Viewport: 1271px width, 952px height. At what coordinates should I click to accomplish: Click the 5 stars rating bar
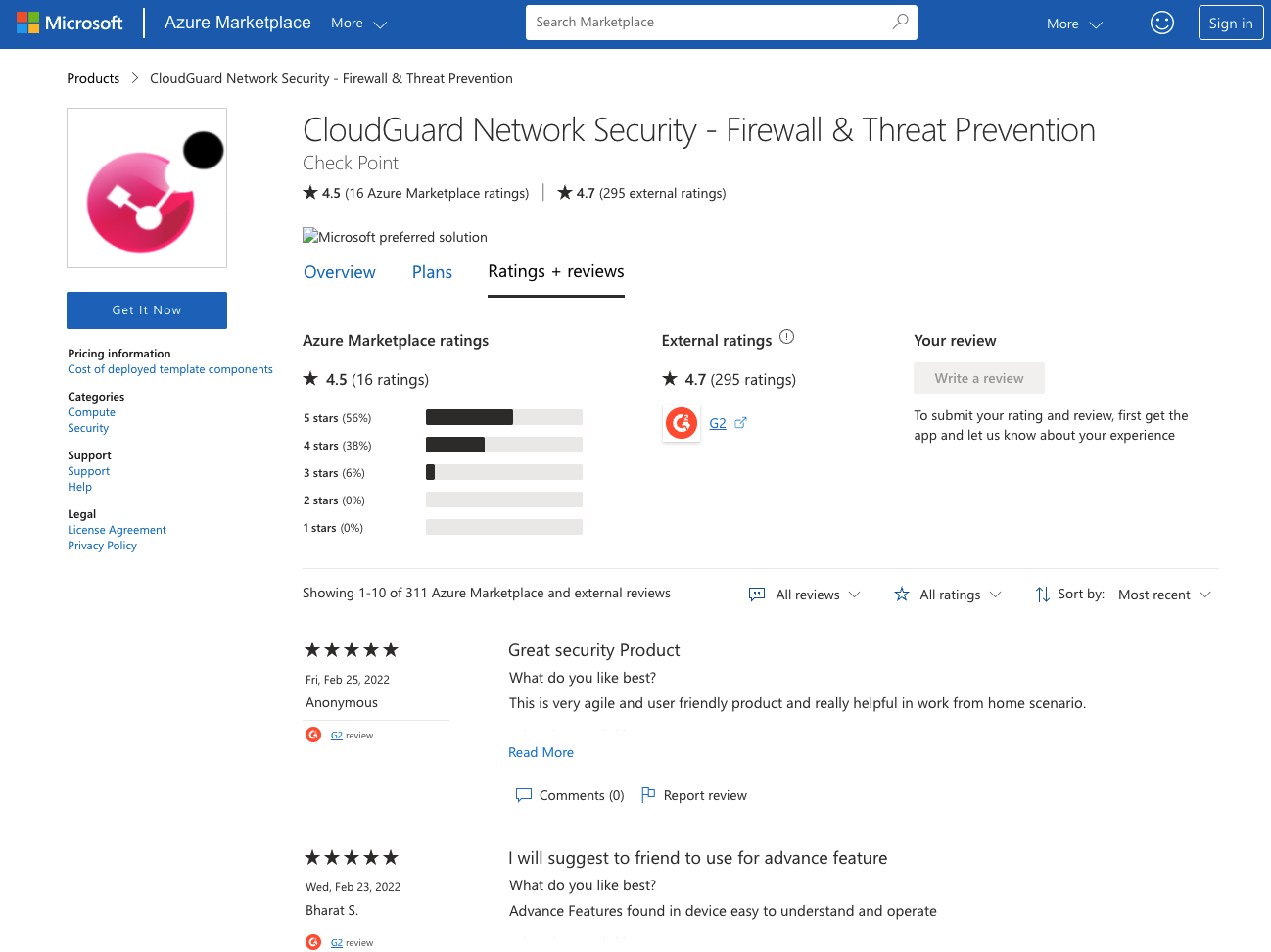tap(503, 417)
